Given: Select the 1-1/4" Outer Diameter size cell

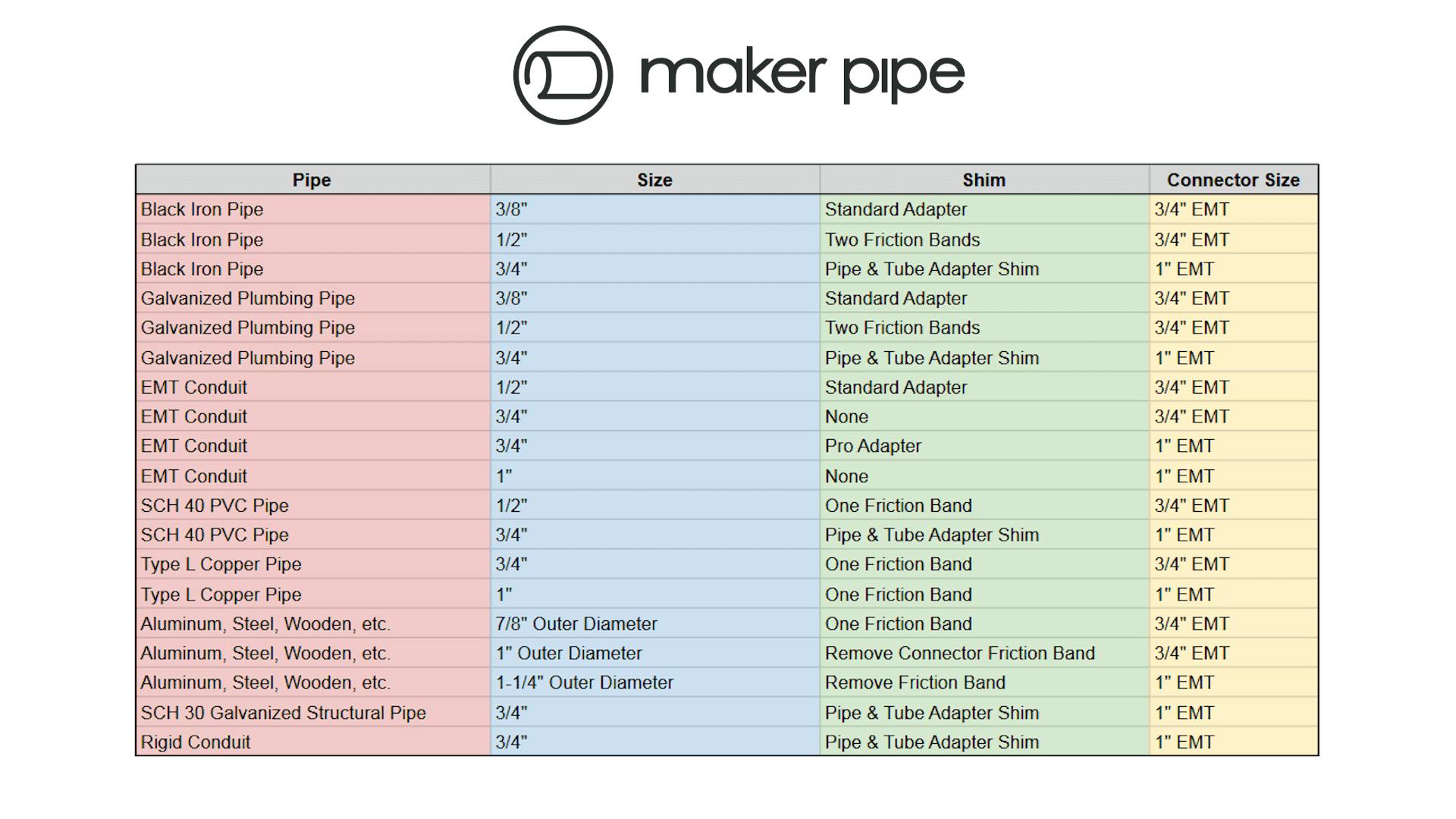Looking at the screenshot, I should (x=654, y=682).
